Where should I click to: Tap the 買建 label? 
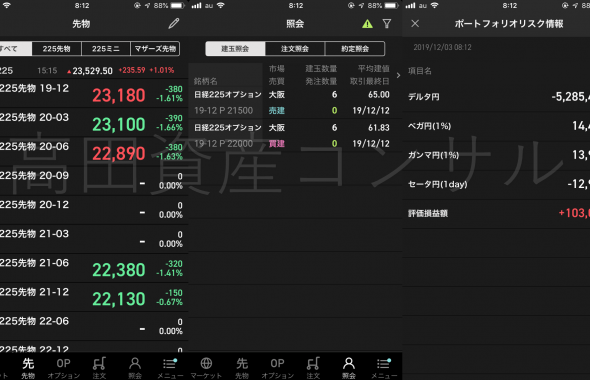pyautogui.click(x=277, y=144)
